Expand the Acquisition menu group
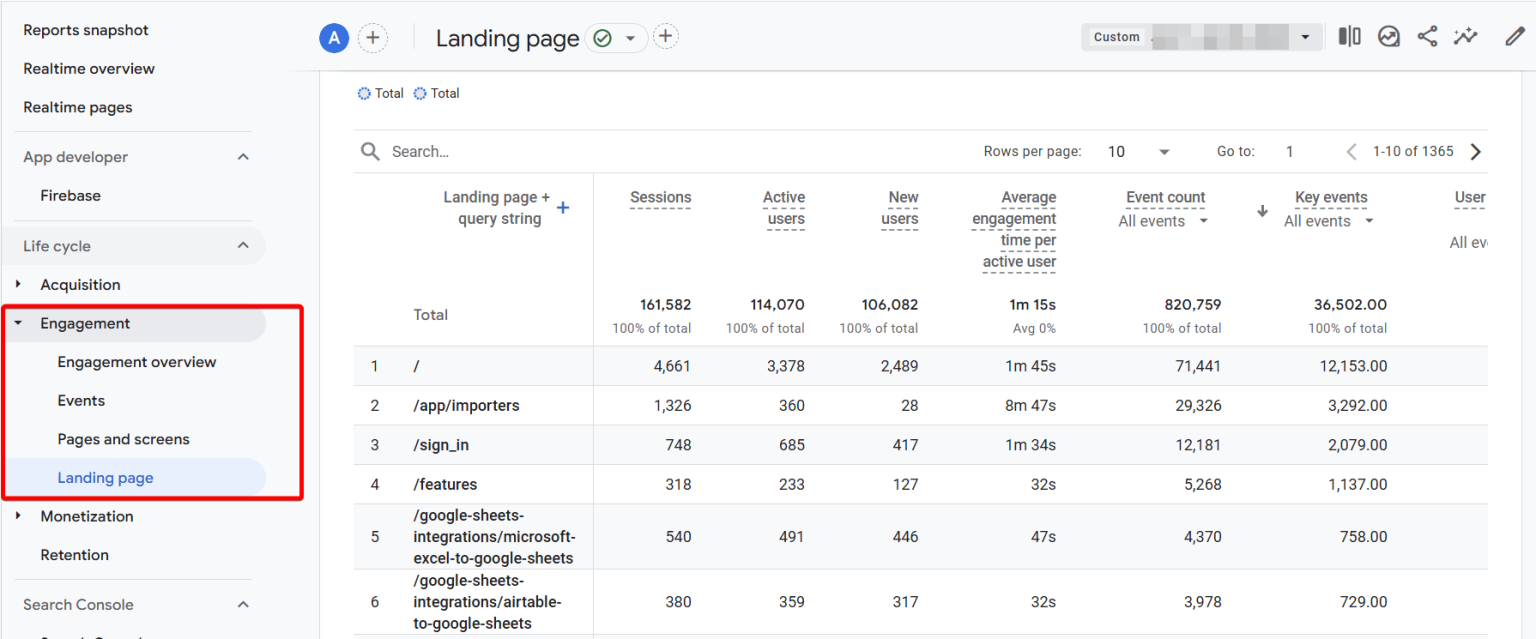Image resolution: width=1536 pixels, height=639 pixels. pos(18,285)
